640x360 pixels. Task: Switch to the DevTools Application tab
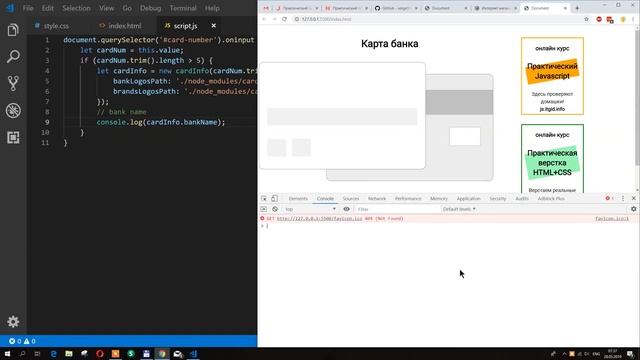coord(468,198)
